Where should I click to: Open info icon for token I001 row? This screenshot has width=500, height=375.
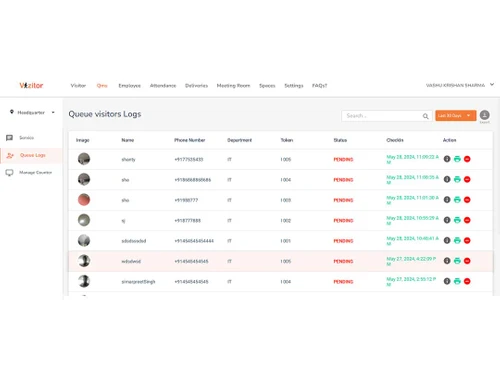(447, 240)
